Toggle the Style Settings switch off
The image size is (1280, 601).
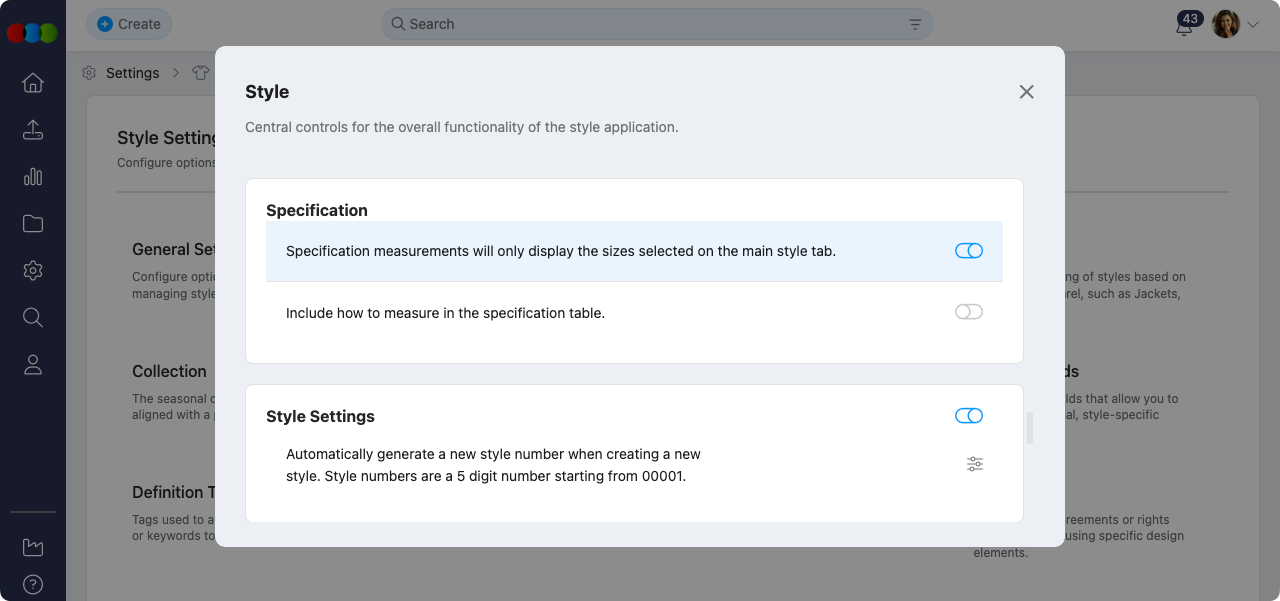[x=968, y=416]
